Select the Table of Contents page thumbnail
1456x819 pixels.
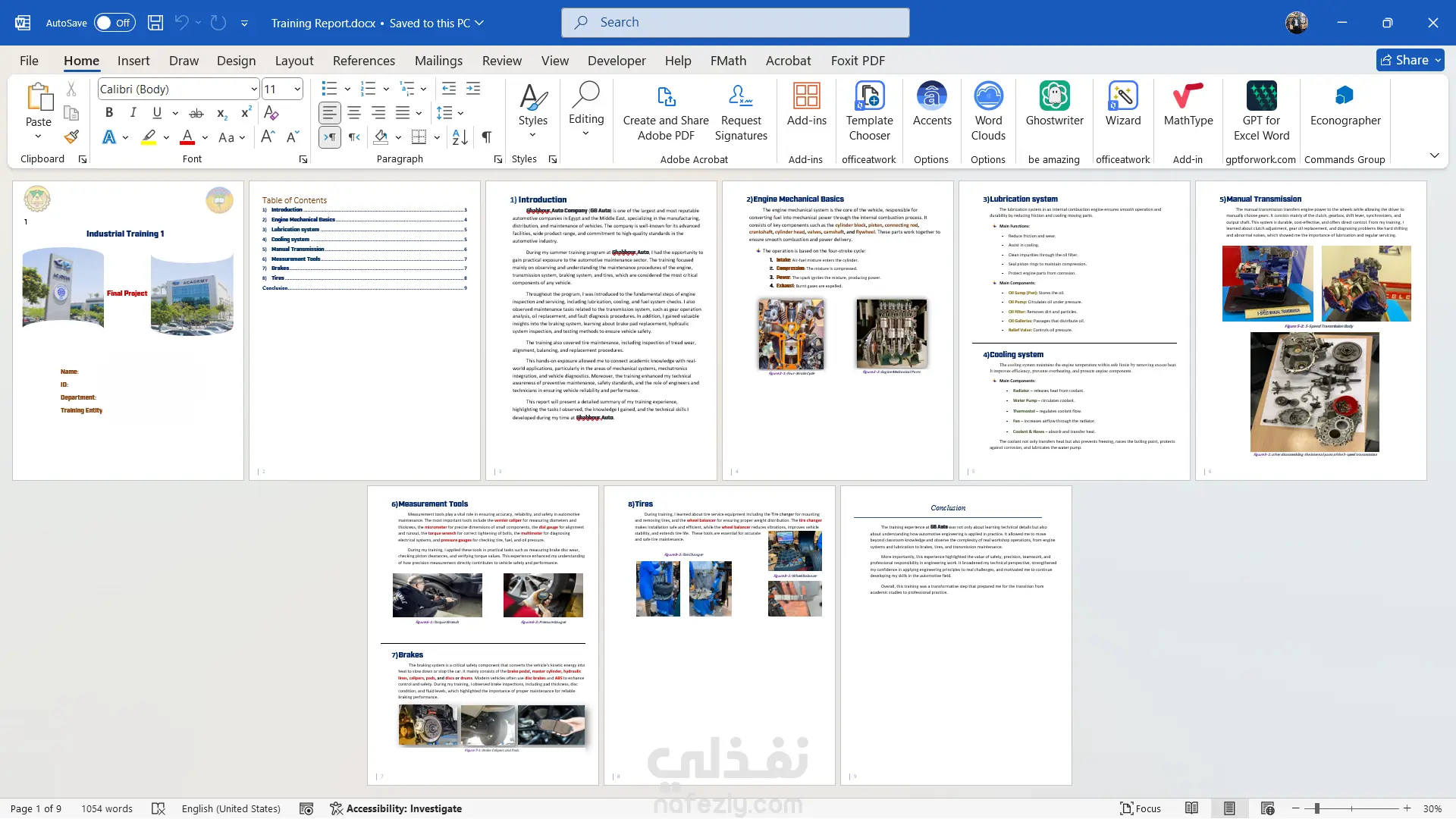[365, 331]
